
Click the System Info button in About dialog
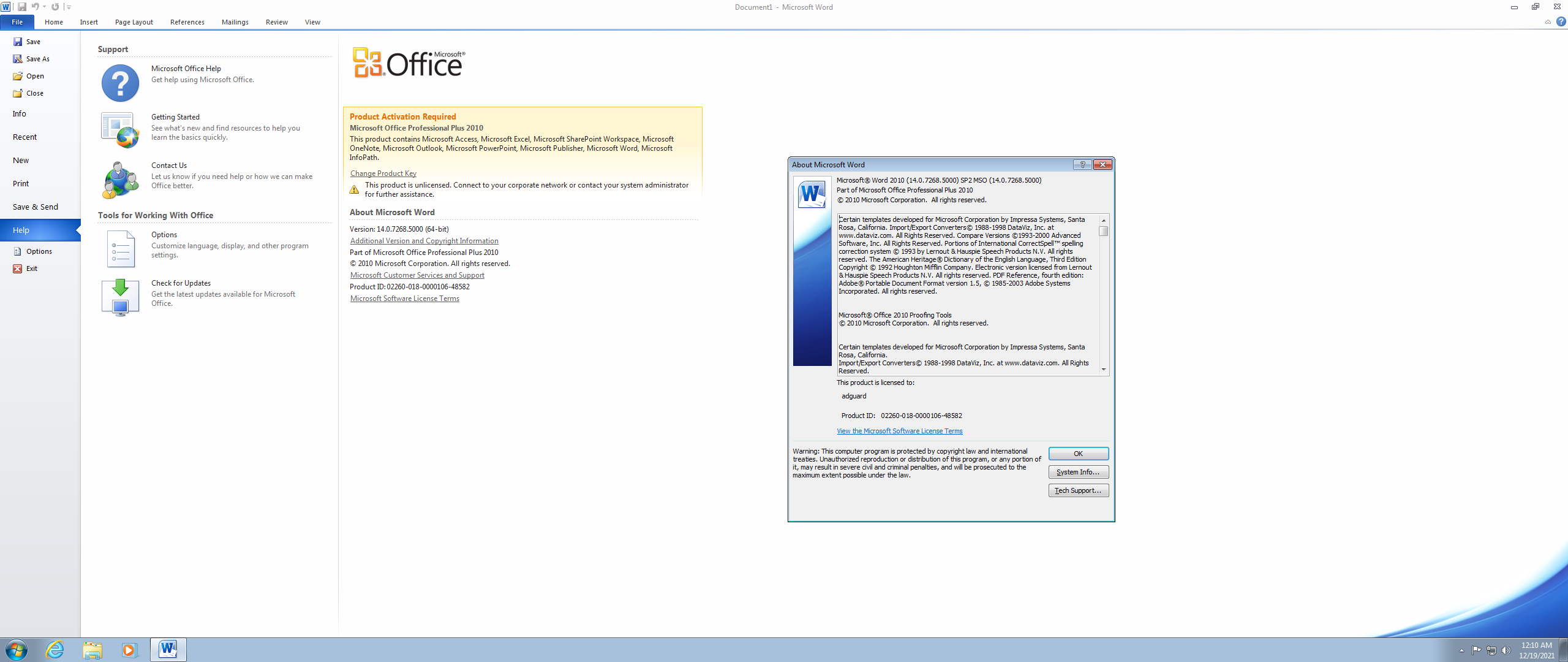1078,472
